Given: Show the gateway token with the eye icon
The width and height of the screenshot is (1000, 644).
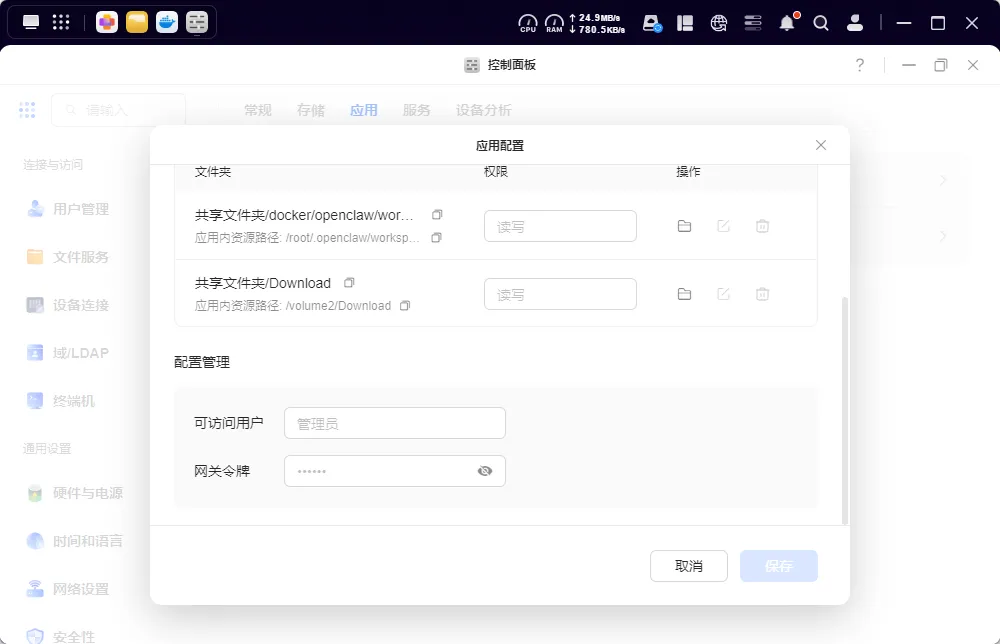Looking at the screenshot, I should (x=485, y=471).
